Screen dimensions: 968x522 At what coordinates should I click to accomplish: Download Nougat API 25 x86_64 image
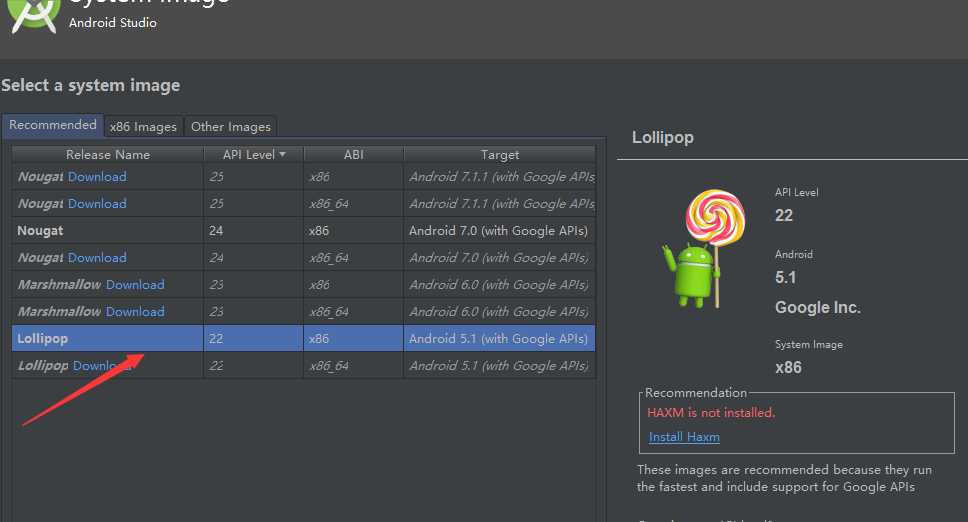tap(98, 204)
